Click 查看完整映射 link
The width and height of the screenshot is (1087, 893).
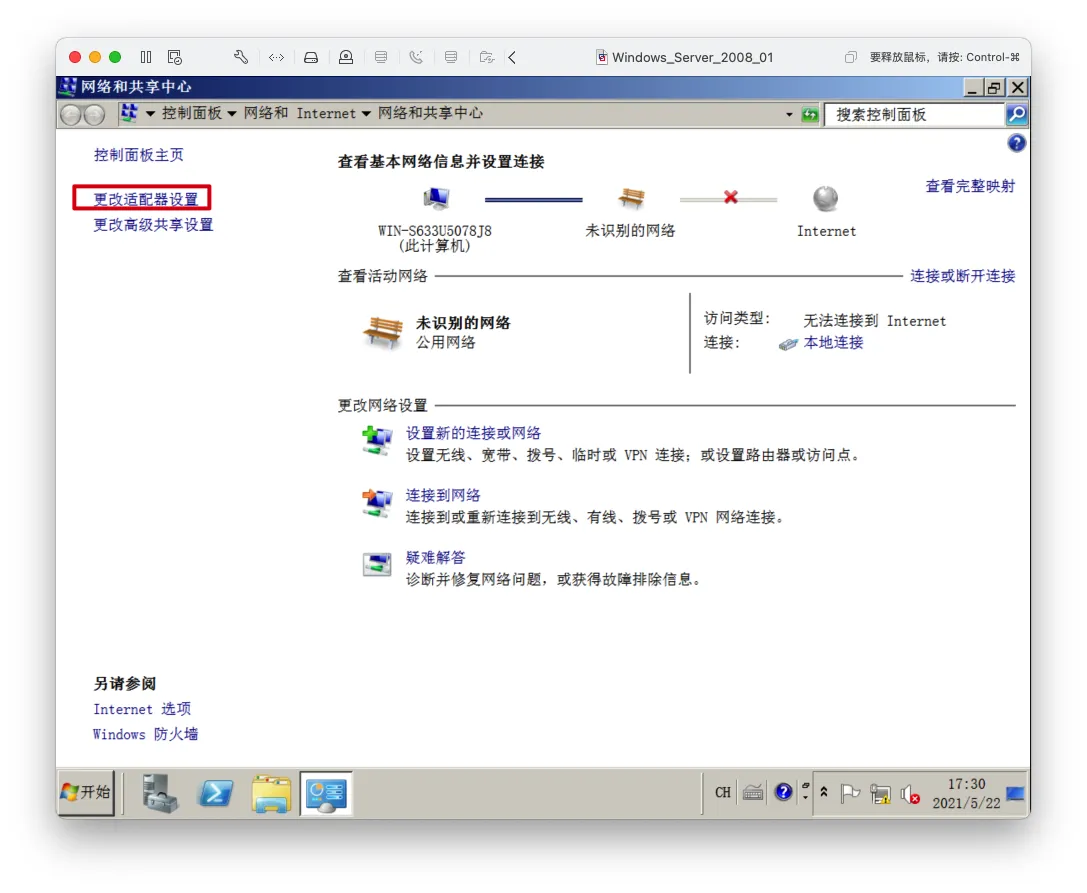pos(971,186)
